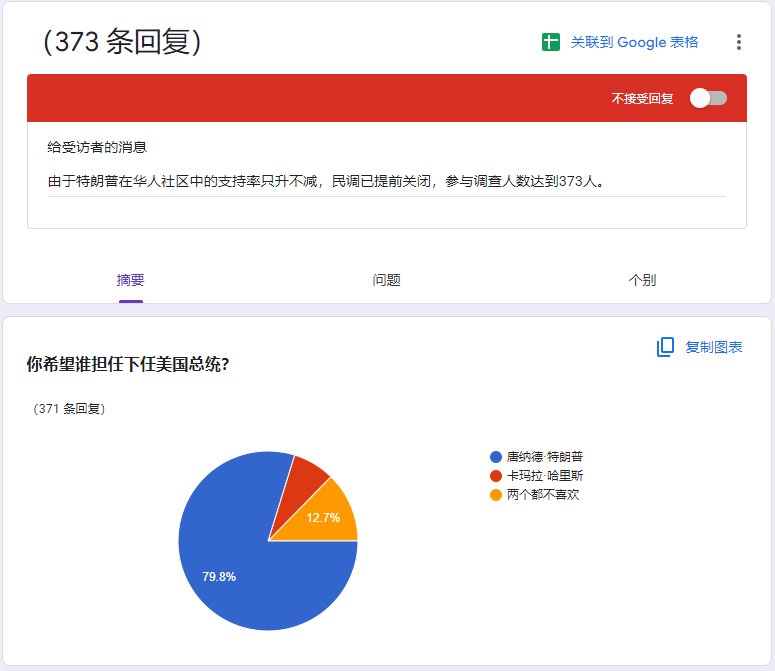Click the copy chart icon
The image size is (775, 671).
(666, 347)
